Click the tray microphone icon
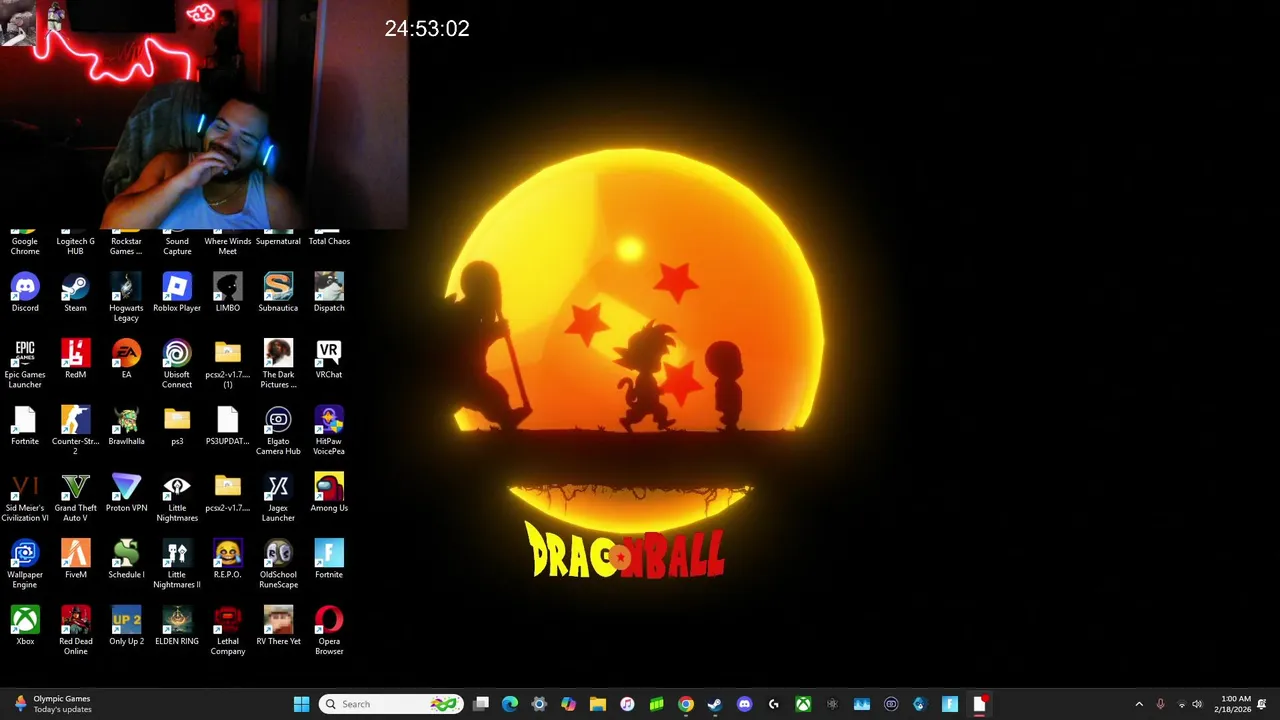The image size is (1280, 720). [1161, 704]
